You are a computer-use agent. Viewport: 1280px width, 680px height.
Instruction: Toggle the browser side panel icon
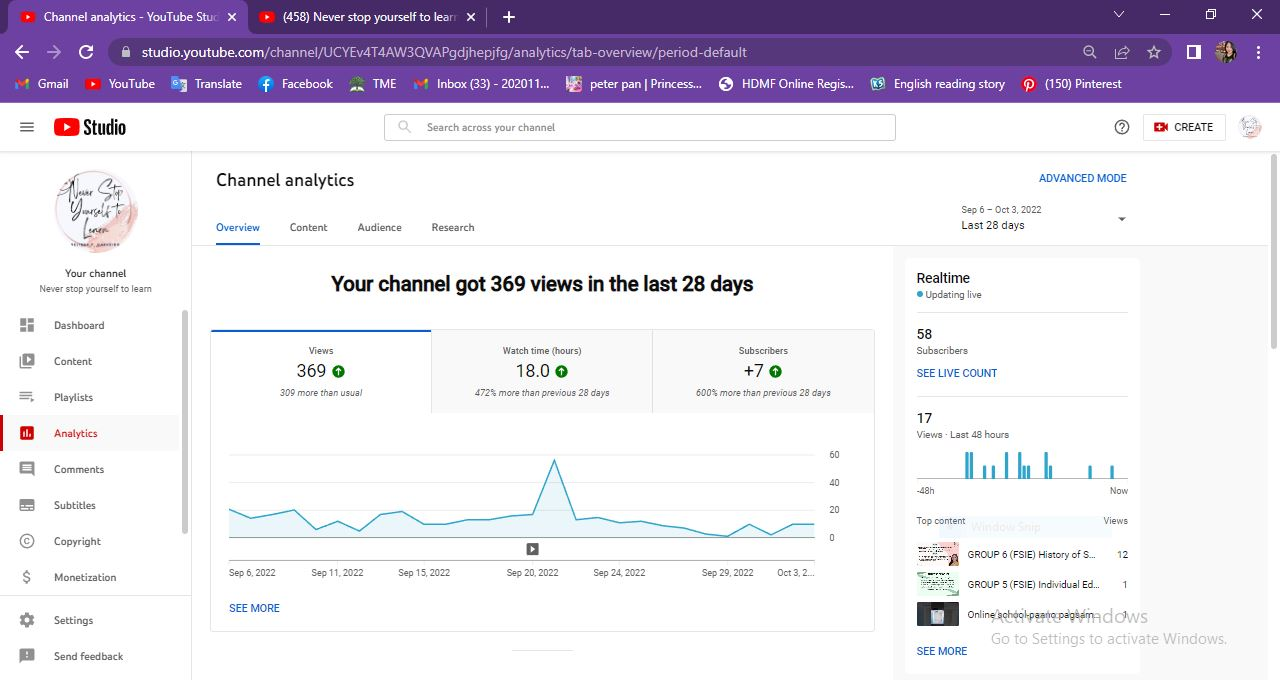[x=1193, y=52]
